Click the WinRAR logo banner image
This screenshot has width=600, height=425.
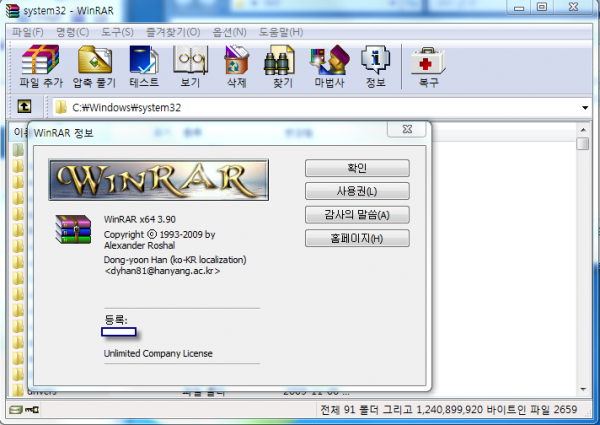point(158,180)
